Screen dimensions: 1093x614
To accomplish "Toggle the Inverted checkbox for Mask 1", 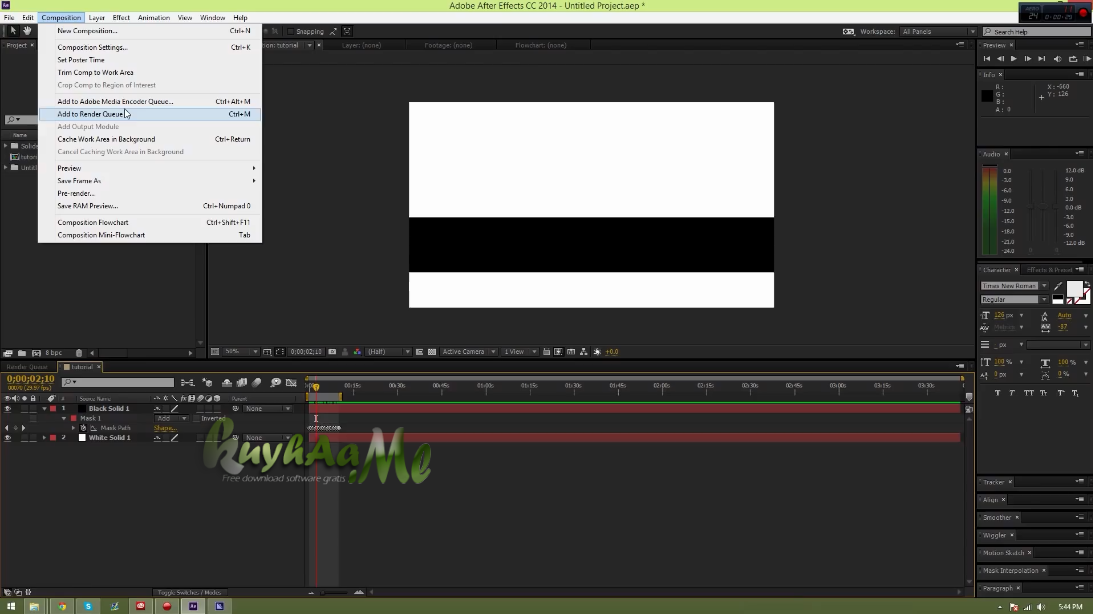I will (197, 418).
